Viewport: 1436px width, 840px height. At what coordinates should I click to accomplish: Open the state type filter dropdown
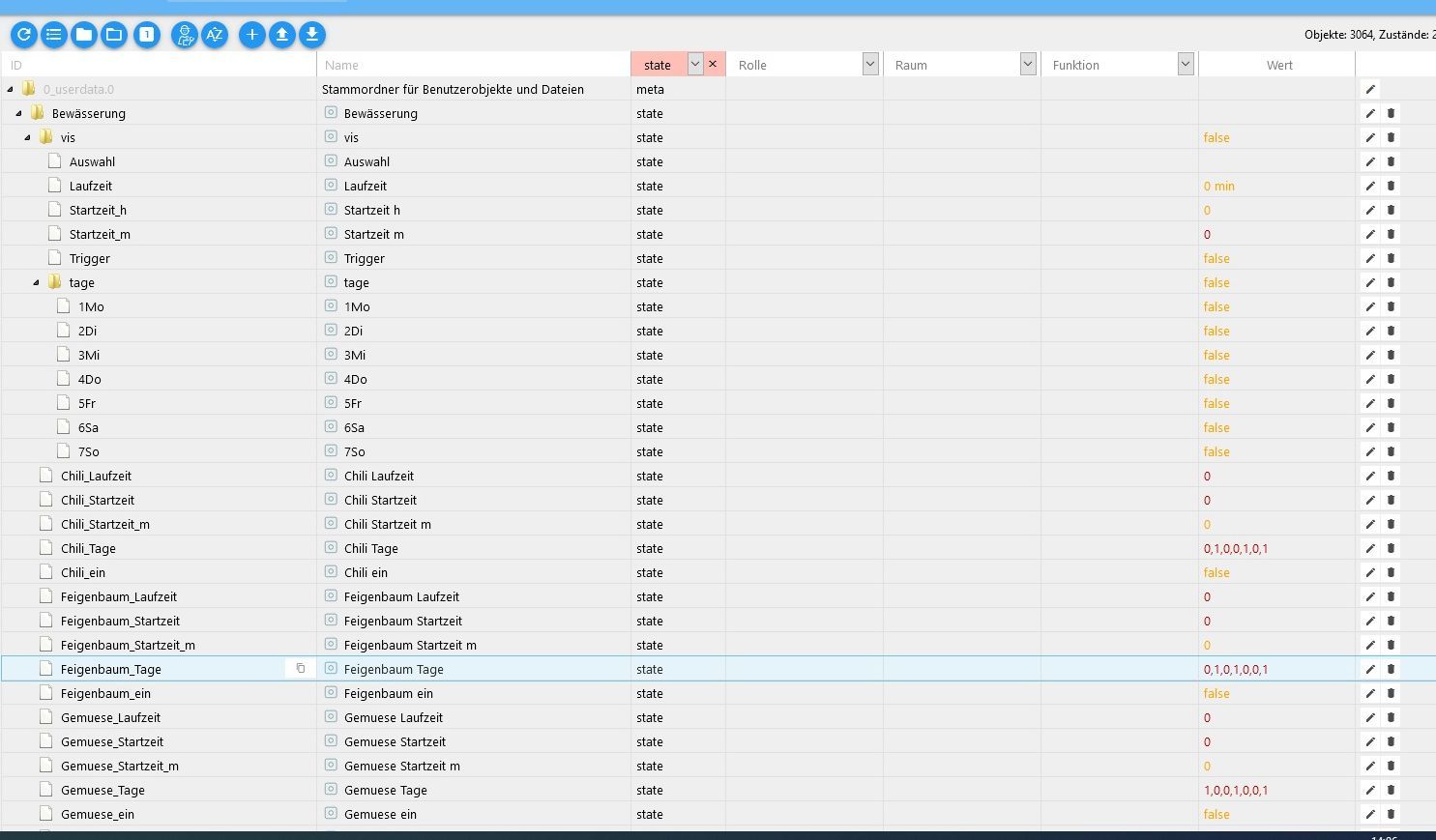(x=695, y=64)
